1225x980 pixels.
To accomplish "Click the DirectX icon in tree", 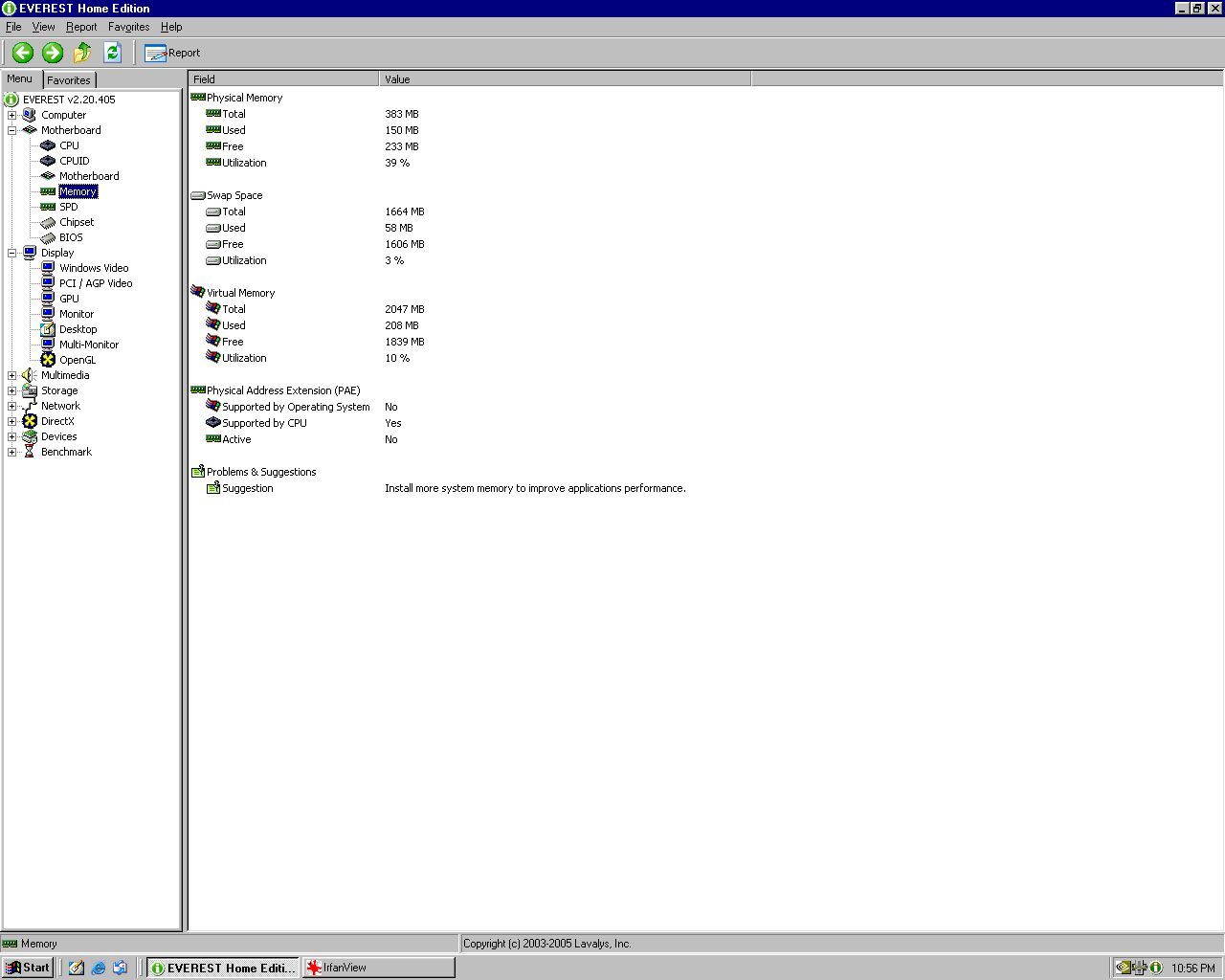I will click(30, 421).
